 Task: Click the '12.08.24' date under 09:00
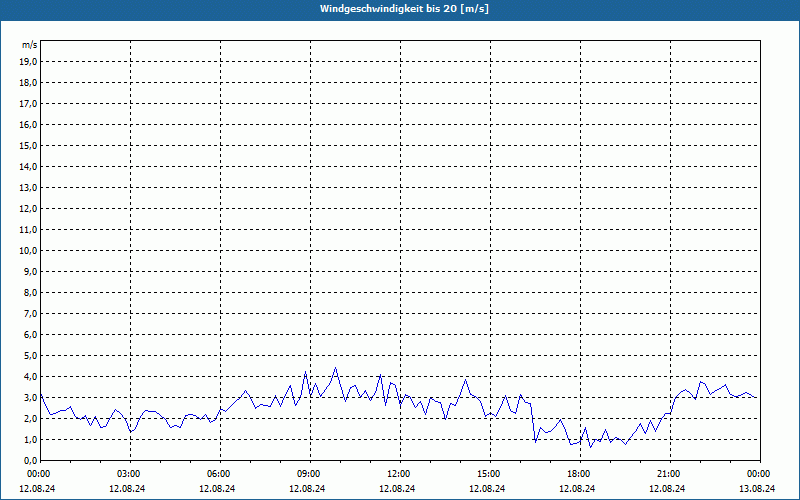coord(307,488)
